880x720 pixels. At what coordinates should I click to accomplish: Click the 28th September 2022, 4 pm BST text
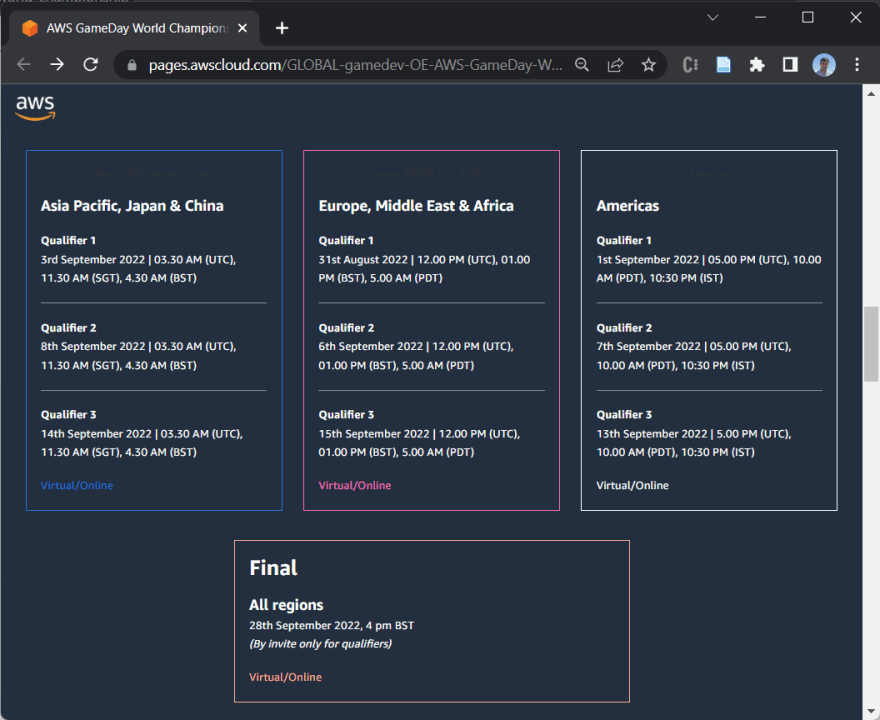coord(332,625)
